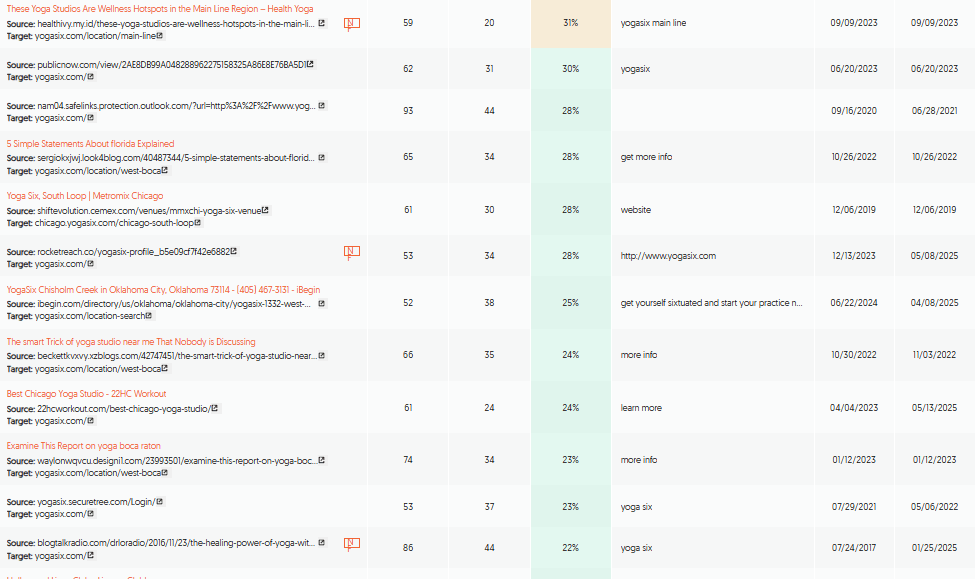Open external link icon for publicnow.com source

click(x=310, y=64)
